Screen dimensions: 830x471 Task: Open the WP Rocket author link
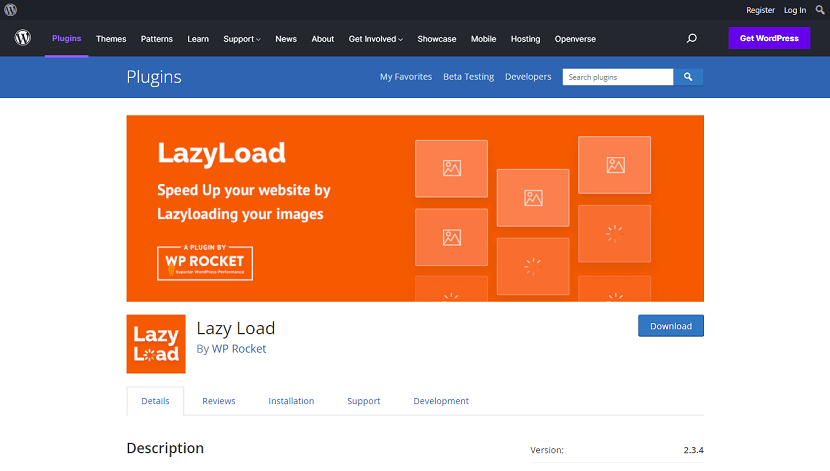pos(239,349)
